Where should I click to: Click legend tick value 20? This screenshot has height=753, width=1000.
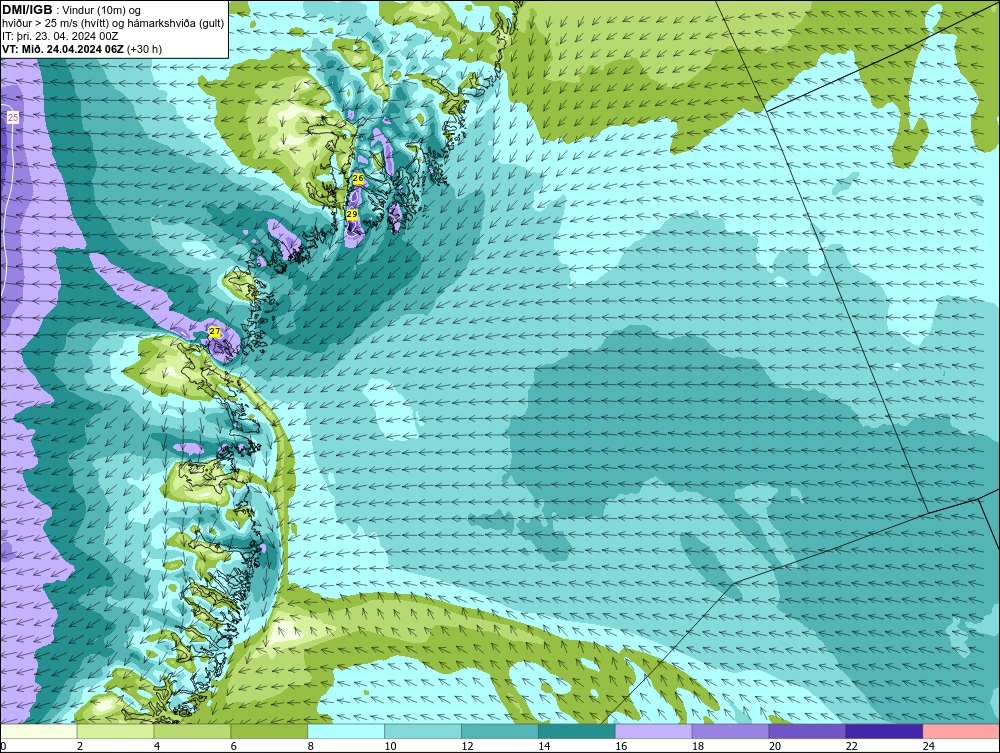[774, 746]
